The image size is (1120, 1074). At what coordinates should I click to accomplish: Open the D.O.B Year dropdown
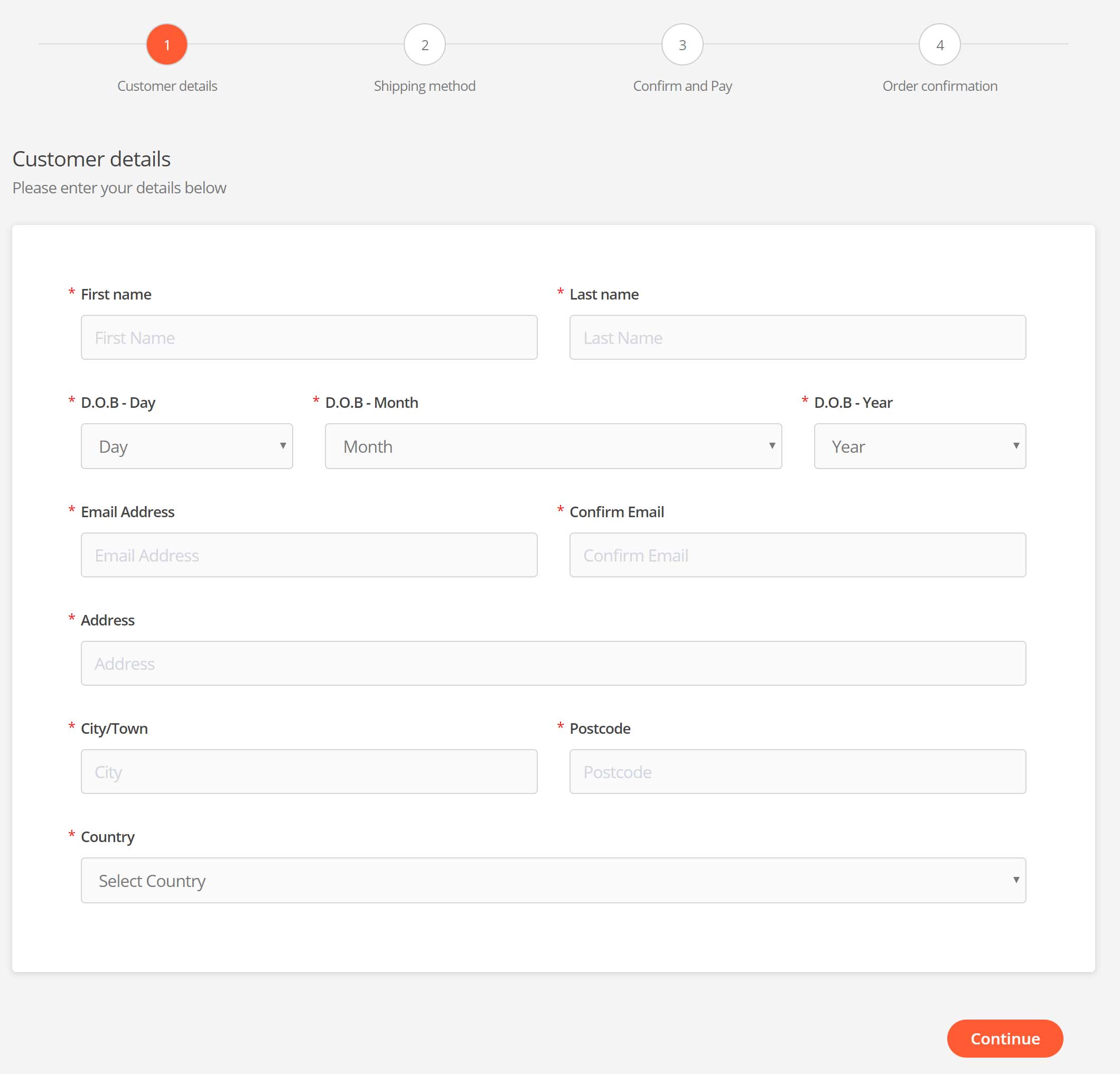pyautogui.click(x=919, y=446)
